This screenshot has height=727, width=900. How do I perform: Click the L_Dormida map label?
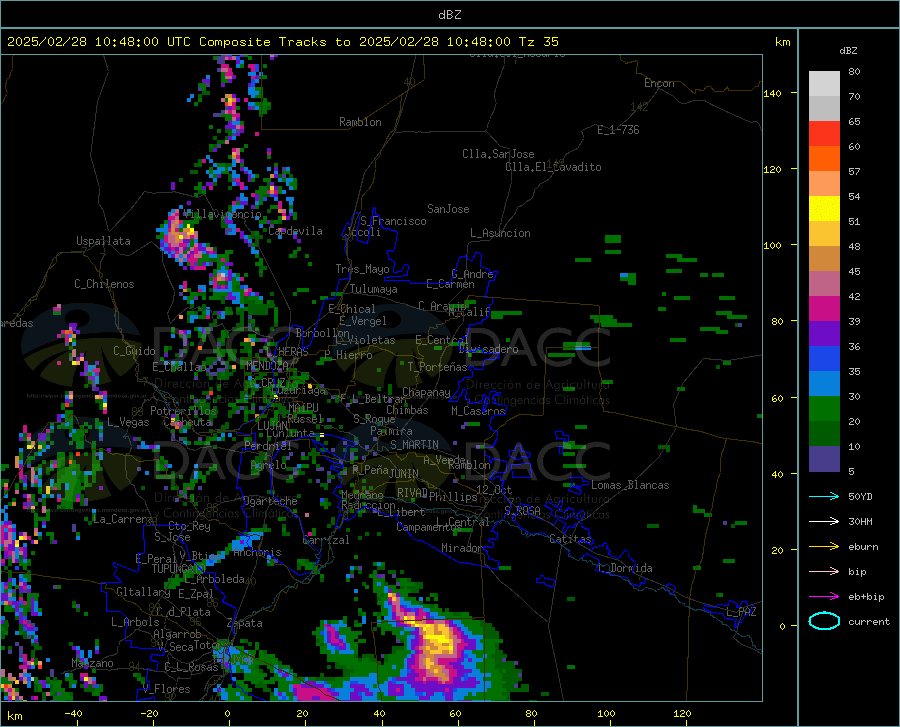click(625, 568)
